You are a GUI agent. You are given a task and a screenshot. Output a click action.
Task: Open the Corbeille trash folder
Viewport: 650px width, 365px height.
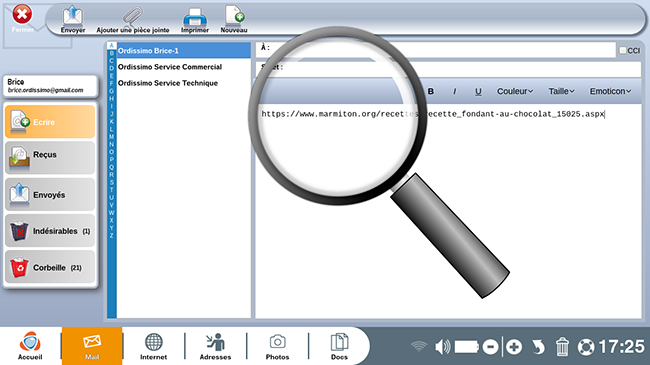tap(50, 267)
